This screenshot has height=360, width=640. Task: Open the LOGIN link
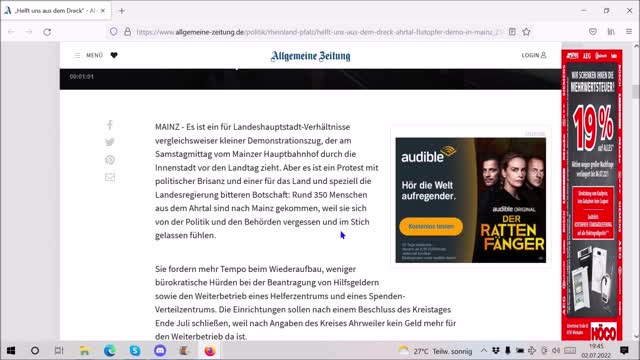point(534,55)
